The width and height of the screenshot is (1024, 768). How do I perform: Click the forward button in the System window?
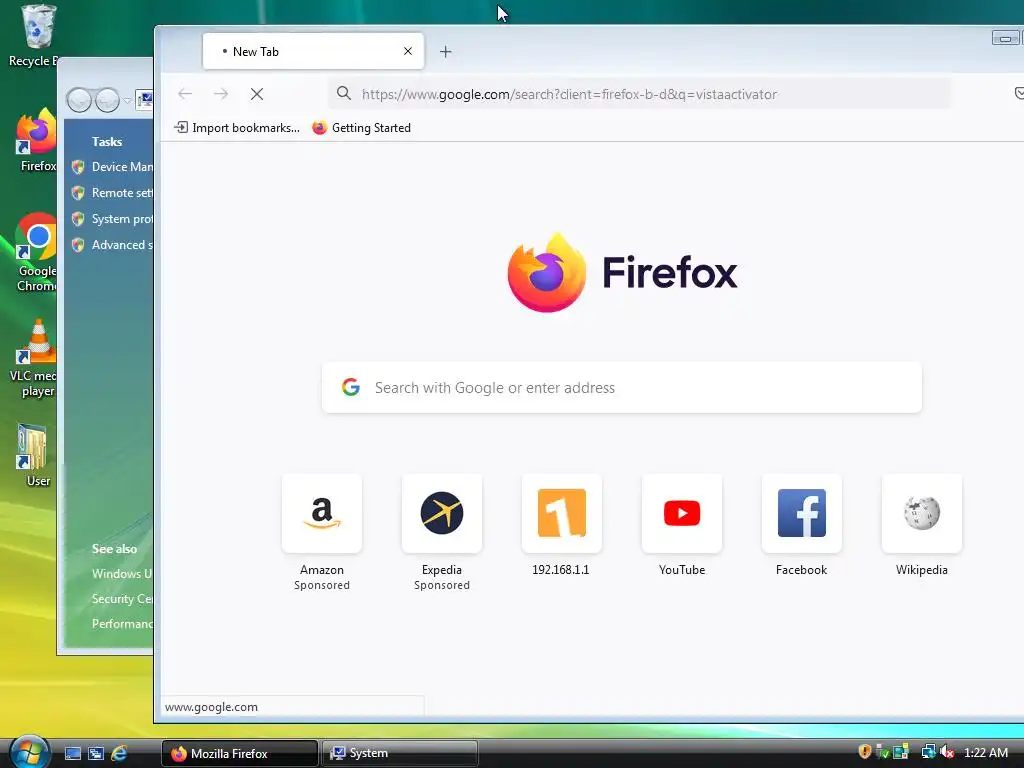107,100
